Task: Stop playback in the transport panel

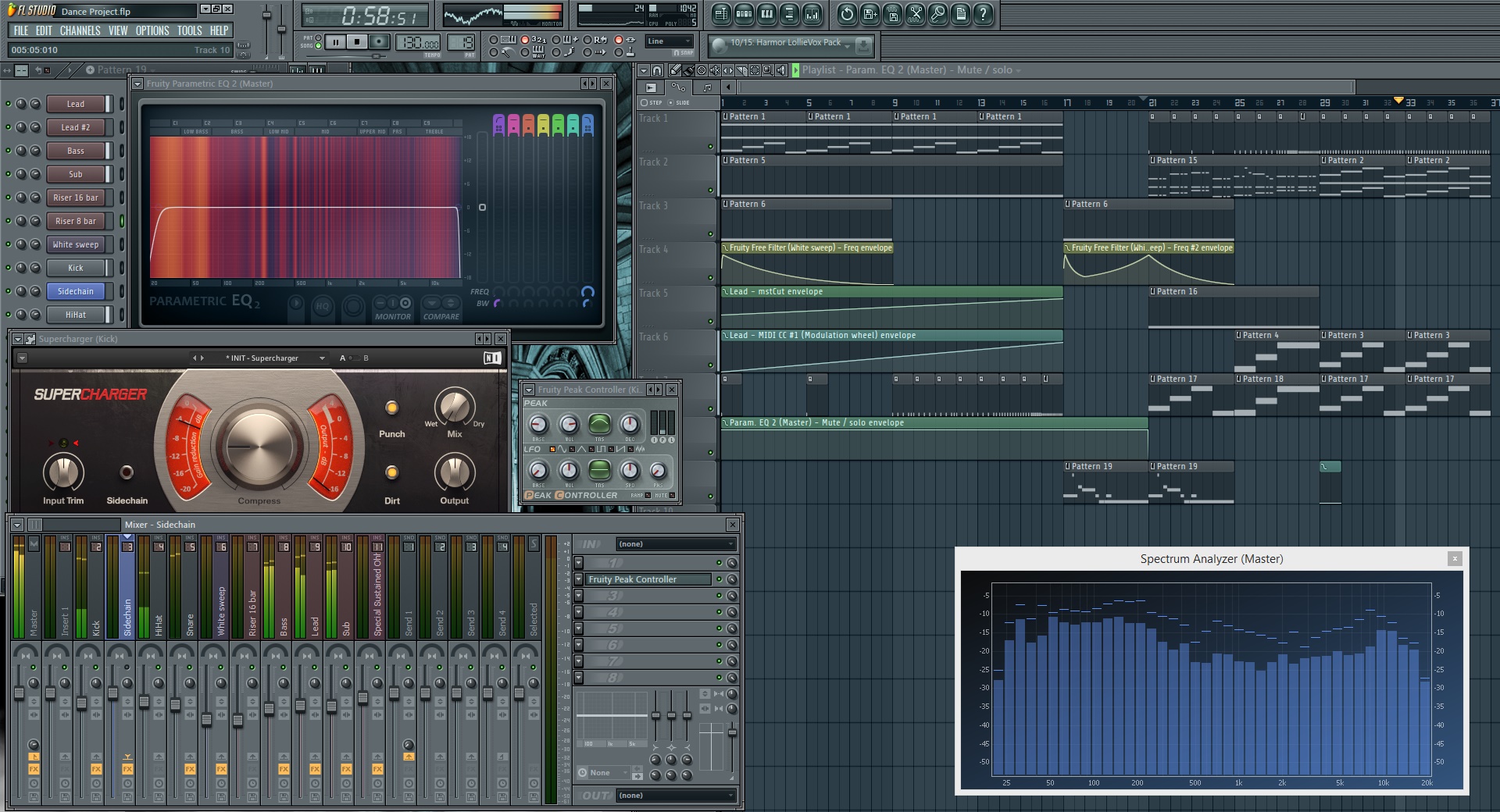Action: pos(357,42)
